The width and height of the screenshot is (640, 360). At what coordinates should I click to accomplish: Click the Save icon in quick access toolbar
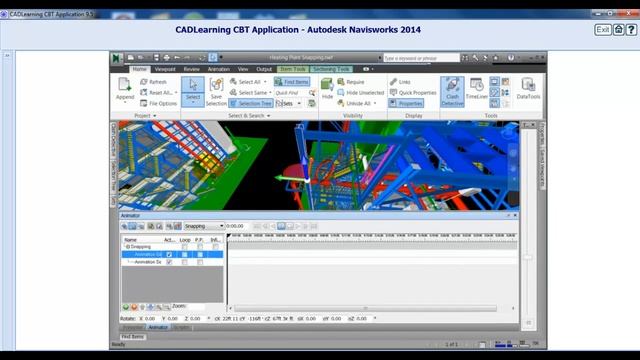coord(156,58)
